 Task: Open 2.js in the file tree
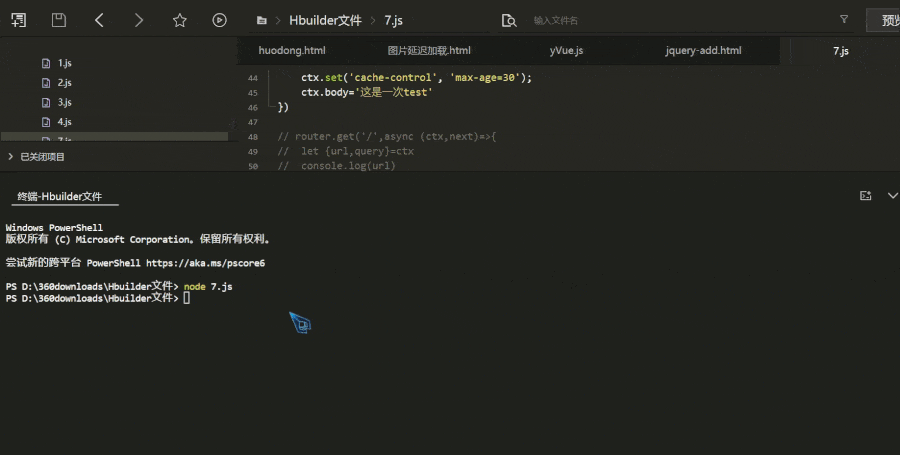point(64,83)
